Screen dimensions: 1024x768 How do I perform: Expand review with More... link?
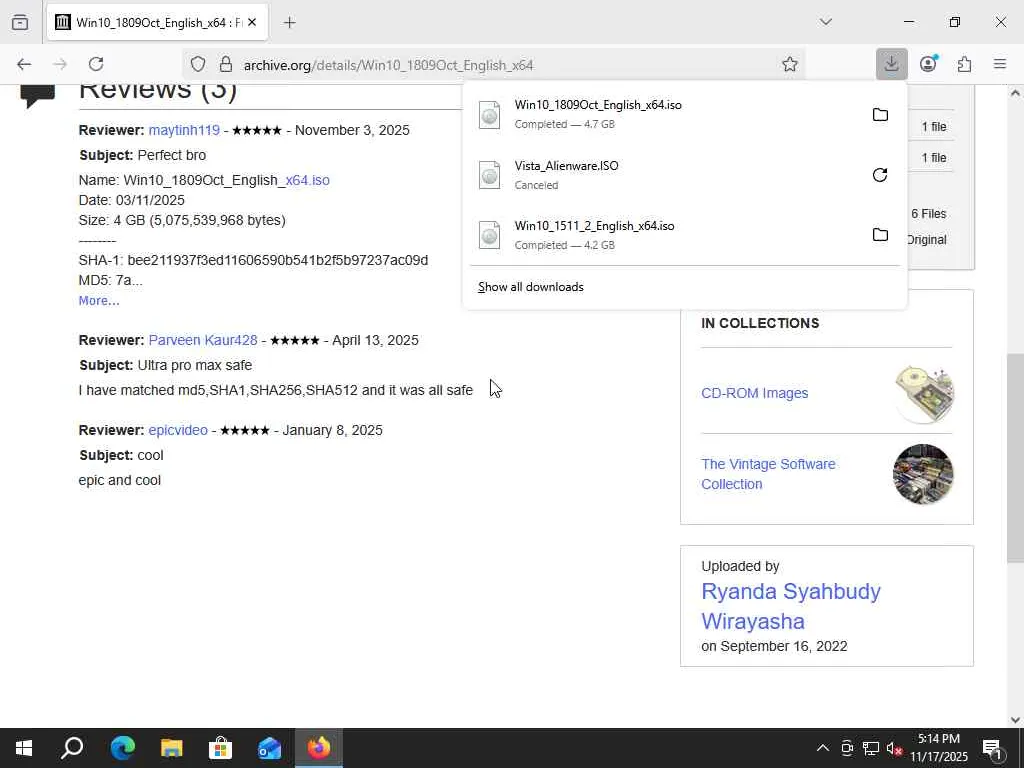[x=99, y=300]
